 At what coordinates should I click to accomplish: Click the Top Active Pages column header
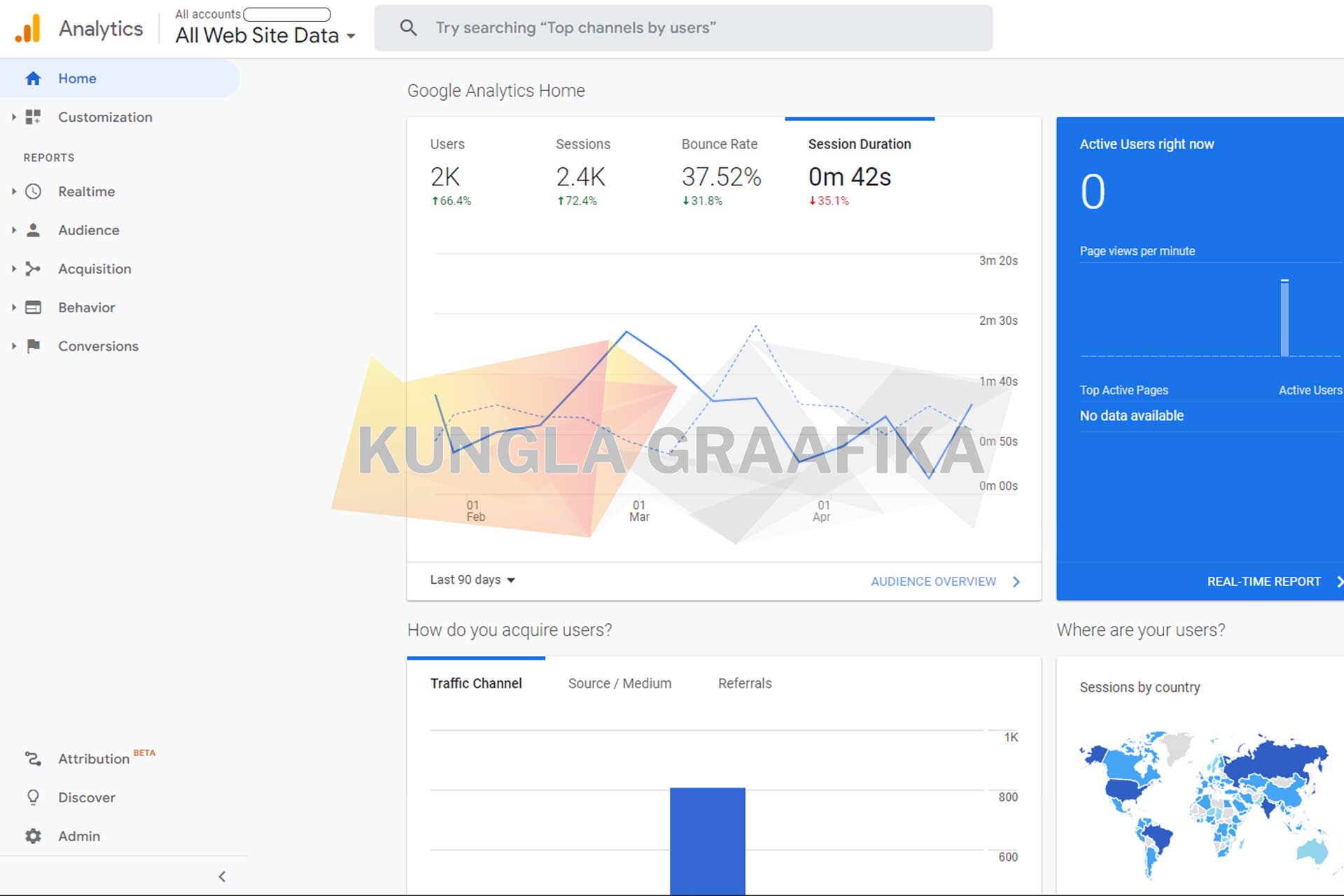1123,390
